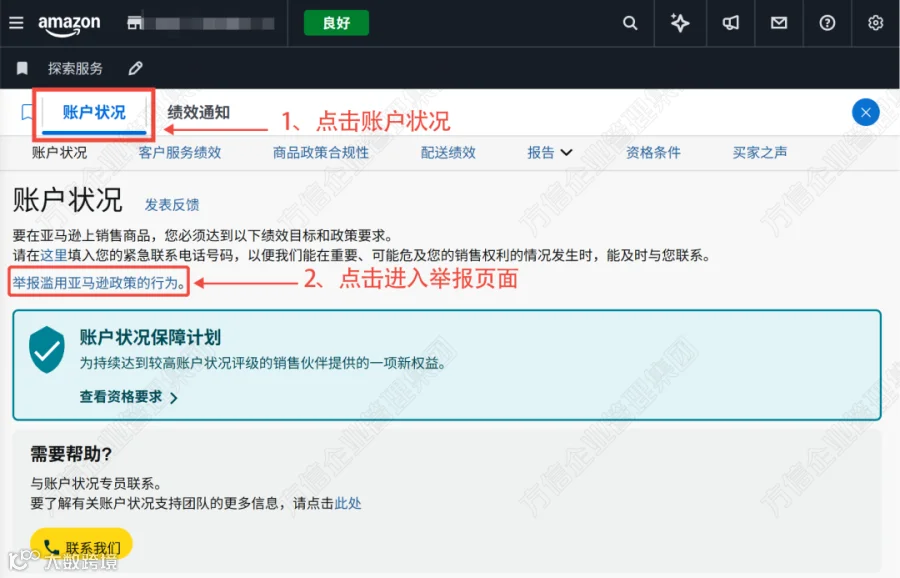
Task: Click the bookmark icon beside 探索服务
Action: coord(22,68)
